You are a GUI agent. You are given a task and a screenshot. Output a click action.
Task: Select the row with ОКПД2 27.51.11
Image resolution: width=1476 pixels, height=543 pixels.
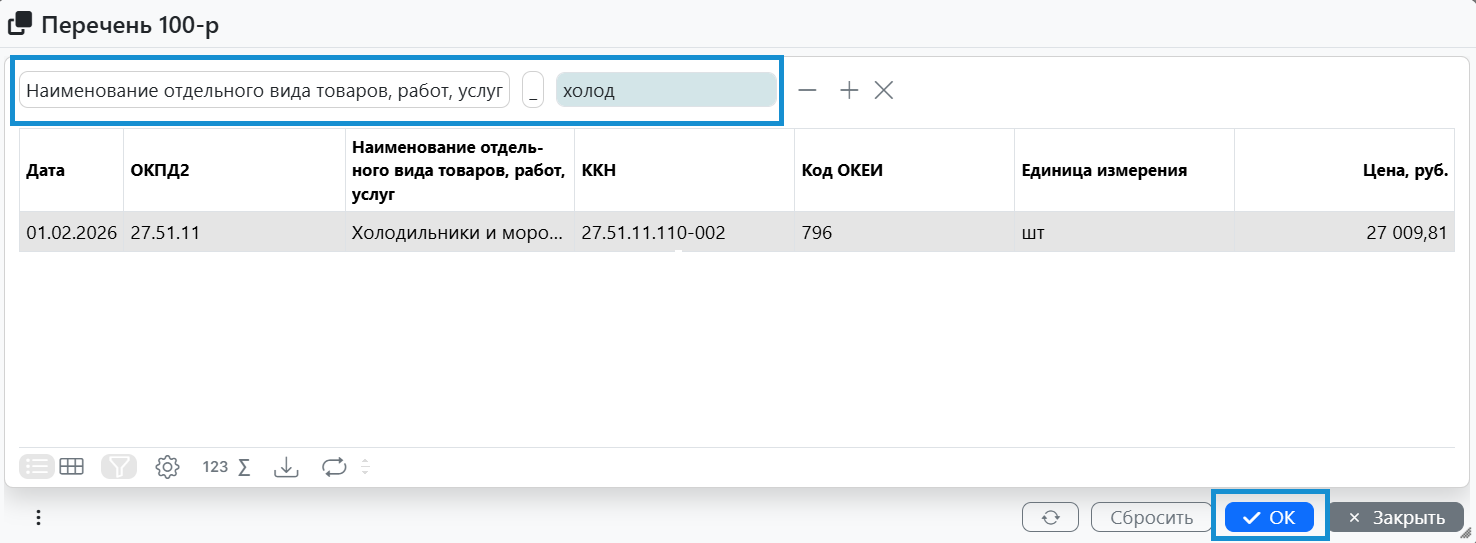(x=165, y=233)
